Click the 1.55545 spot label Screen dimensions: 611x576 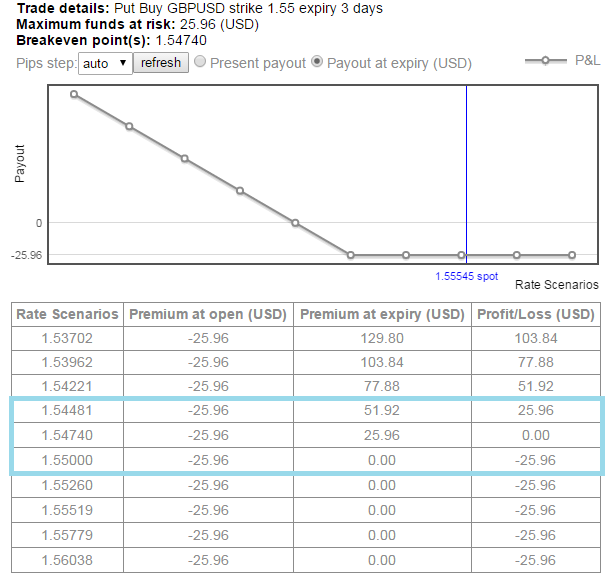pos(465,275)
